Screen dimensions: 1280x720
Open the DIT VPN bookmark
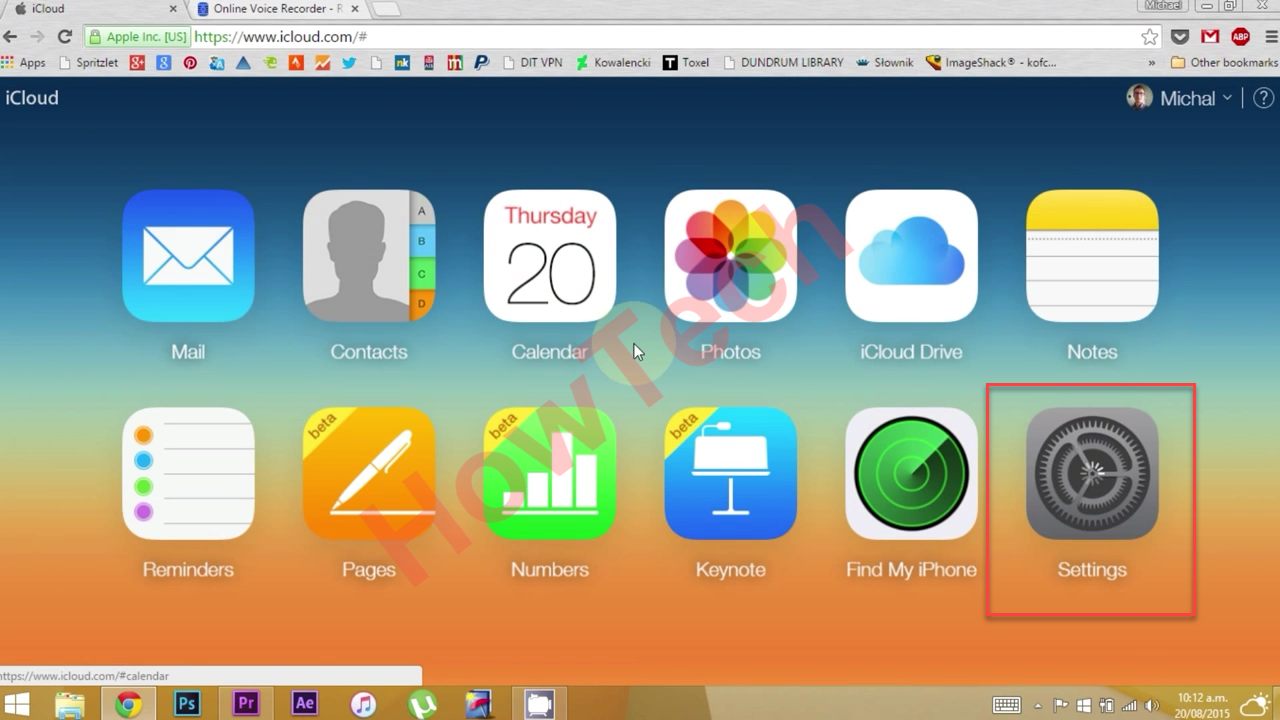tap(532, 62)
